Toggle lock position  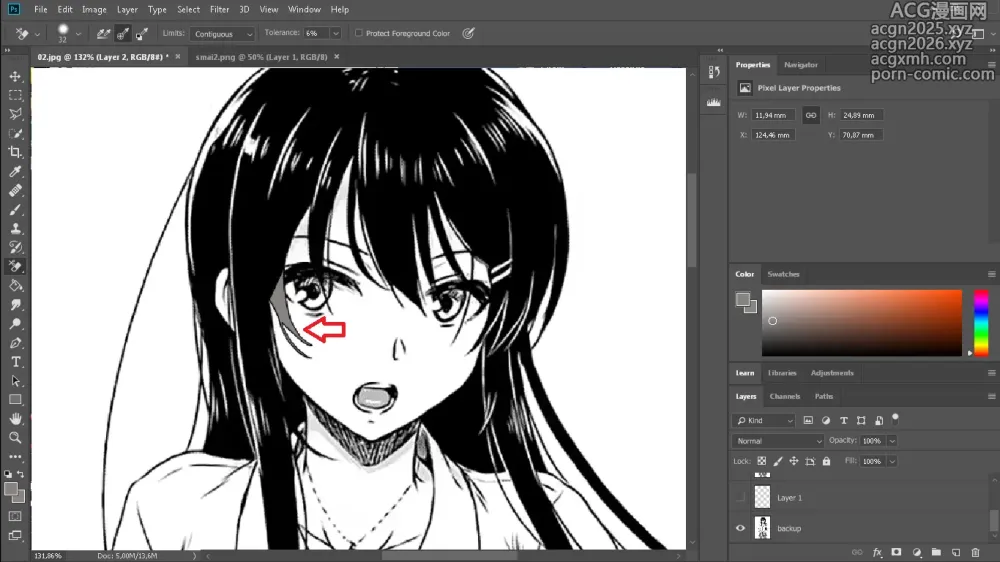point(793,461)
